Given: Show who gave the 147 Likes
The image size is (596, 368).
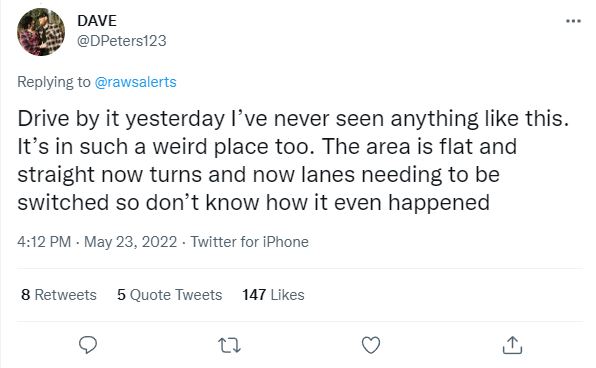Looking at the screenshot, I should [x=273, y=295].
